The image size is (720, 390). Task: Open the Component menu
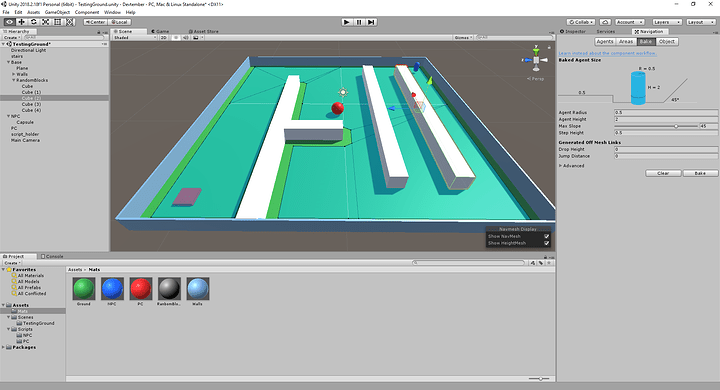point(87,12)
